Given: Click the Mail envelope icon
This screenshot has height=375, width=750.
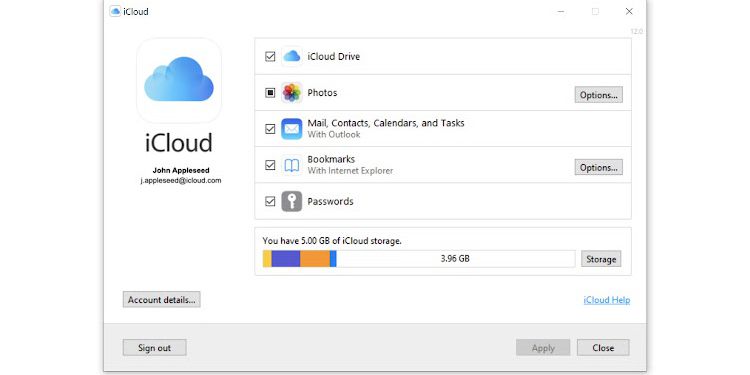Looking at the screenshot, I should (292, 129).
